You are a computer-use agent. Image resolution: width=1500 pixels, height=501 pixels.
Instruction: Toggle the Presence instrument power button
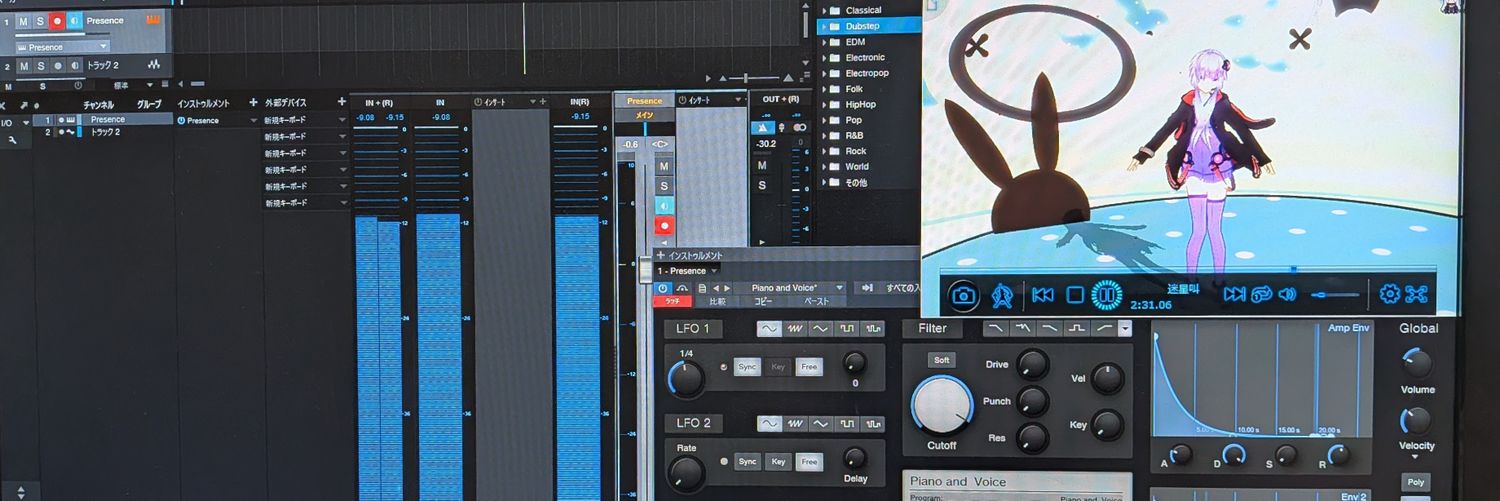(x=663, y=288)
